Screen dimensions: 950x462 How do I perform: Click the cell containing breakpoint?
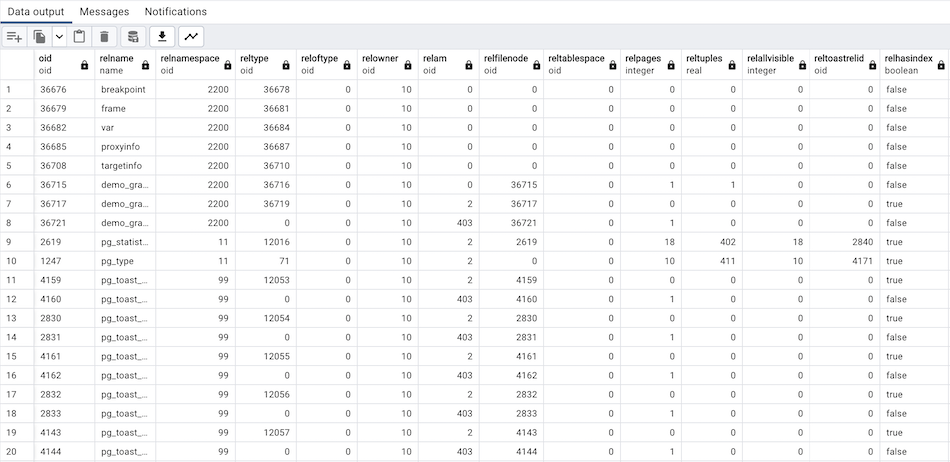click(124, 89)
